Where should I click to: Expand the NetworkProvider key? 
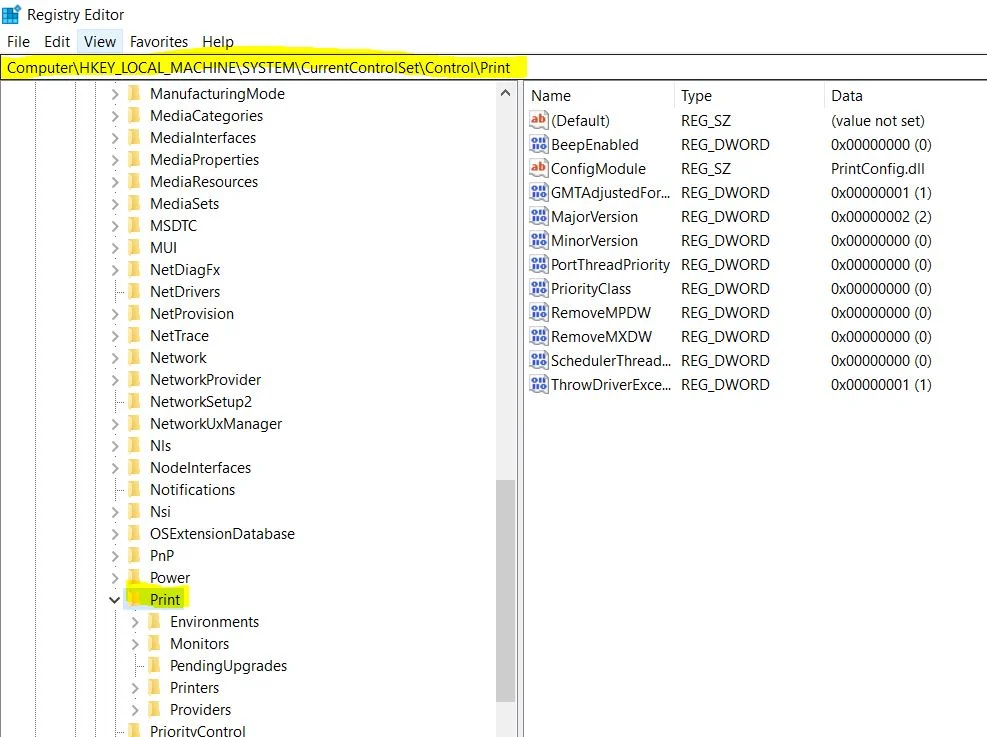point(115,380)
